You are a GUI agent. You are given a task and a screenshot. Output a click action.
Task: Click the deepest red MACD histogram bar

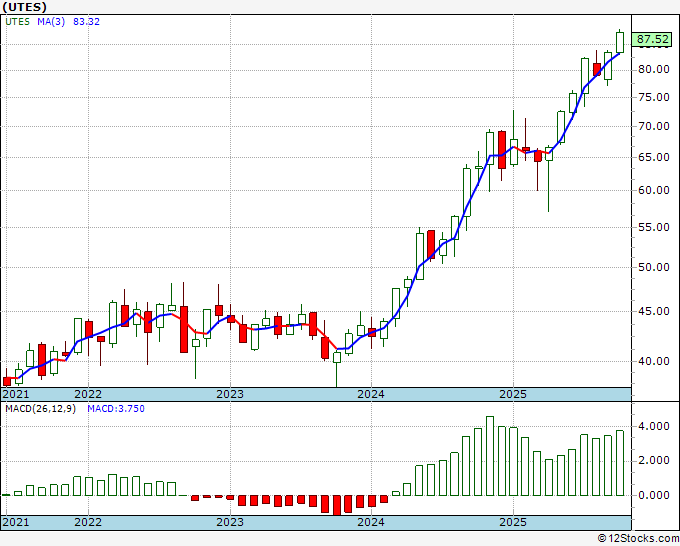click(337, 505)
